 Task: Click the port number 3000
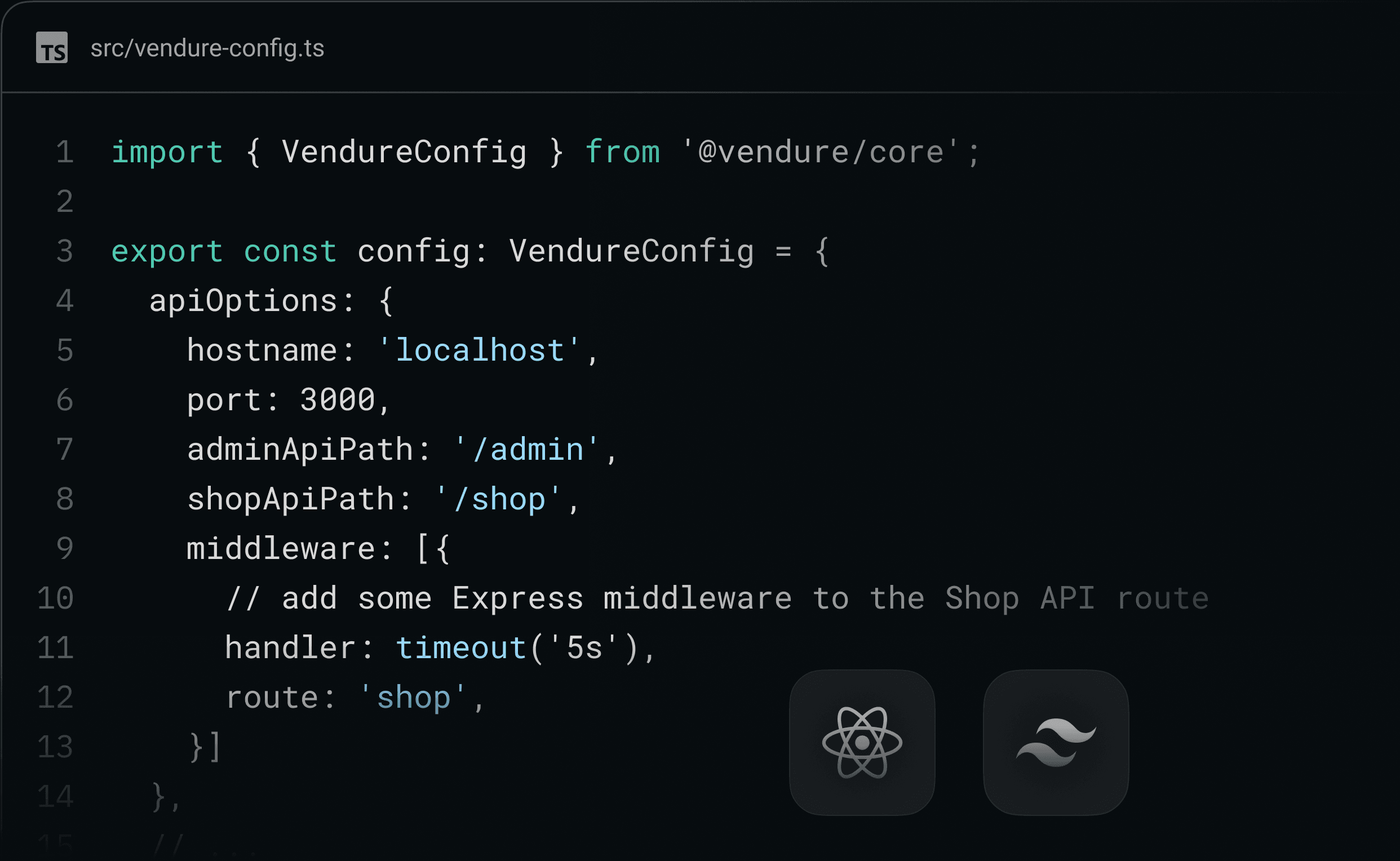pyautogui.click(x=338, y=400)
